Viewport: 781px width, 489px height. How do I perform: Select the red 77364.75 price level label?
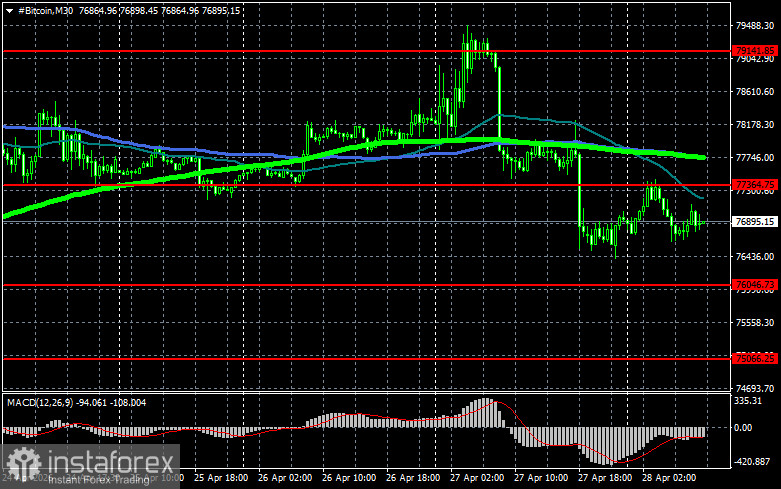pos(755,184)
